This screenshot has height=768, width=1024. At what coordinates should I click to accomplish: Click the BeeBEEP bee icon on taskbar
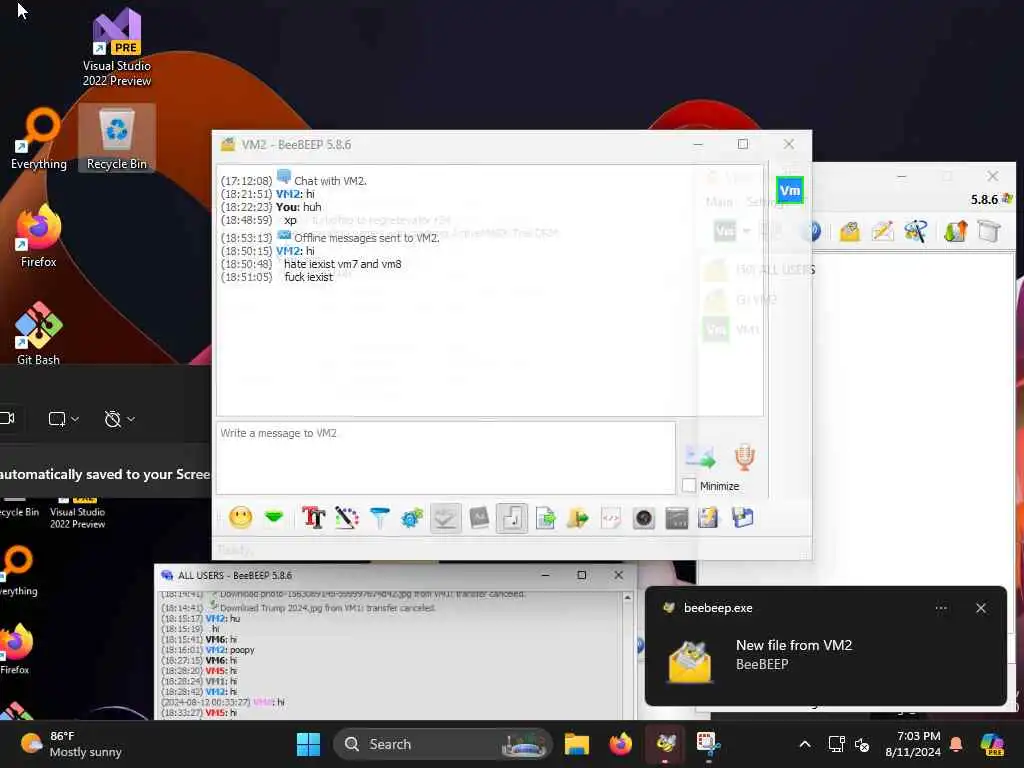pyautogui.click(x=665, y=744)
